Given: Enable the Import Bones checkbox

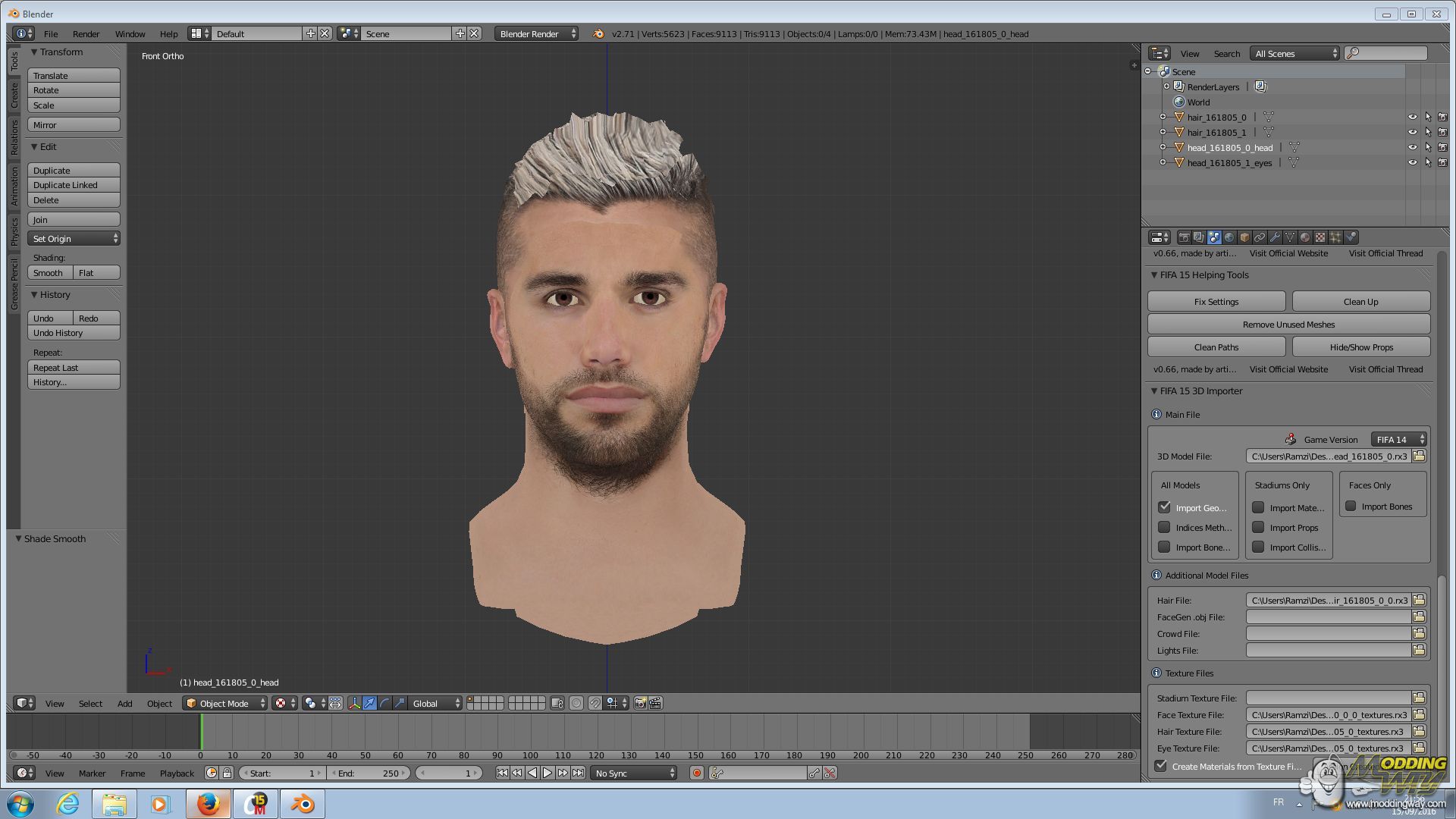Looking at the screenshot, I should [1351, 507].
